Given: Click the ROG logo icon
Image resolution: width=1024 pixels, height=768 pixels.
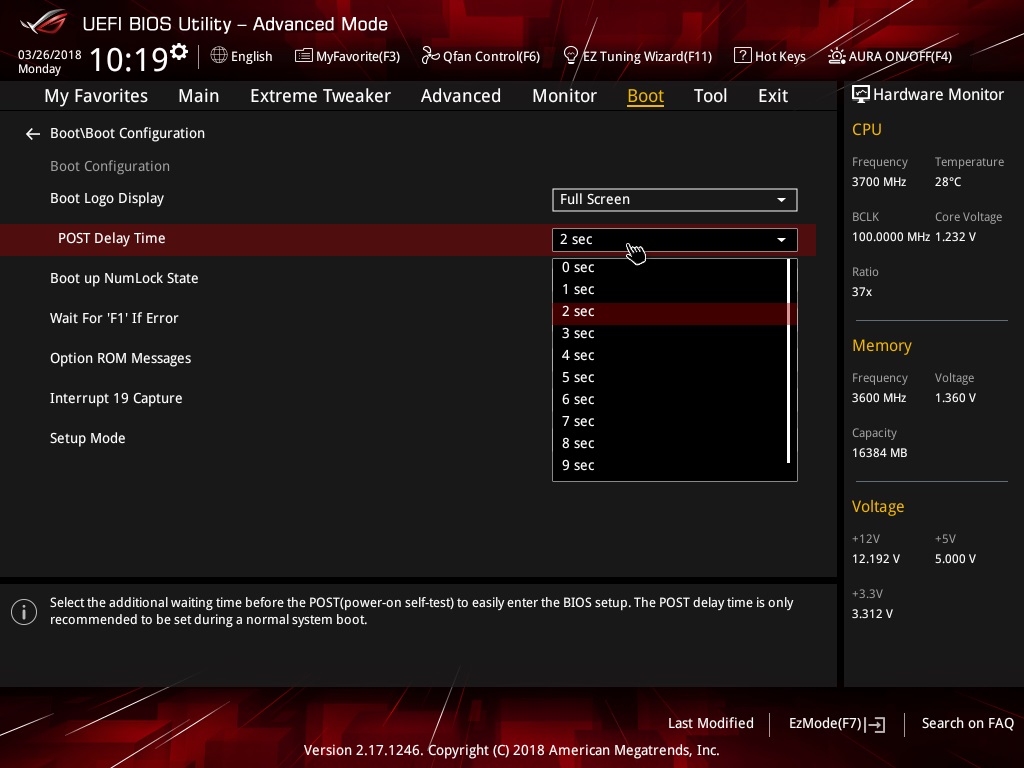Looking at the screenshot, I should [44, 22].
